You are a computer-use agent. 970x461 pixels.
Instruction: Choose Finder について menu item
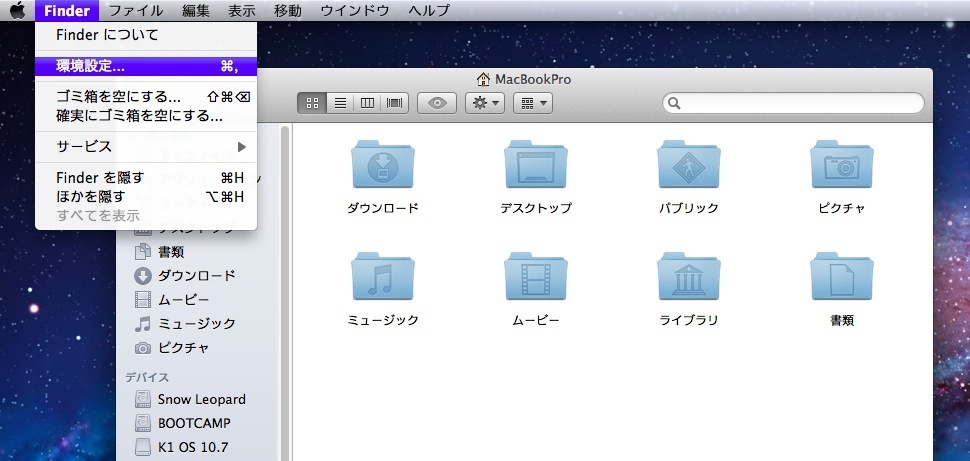[107, 35]
